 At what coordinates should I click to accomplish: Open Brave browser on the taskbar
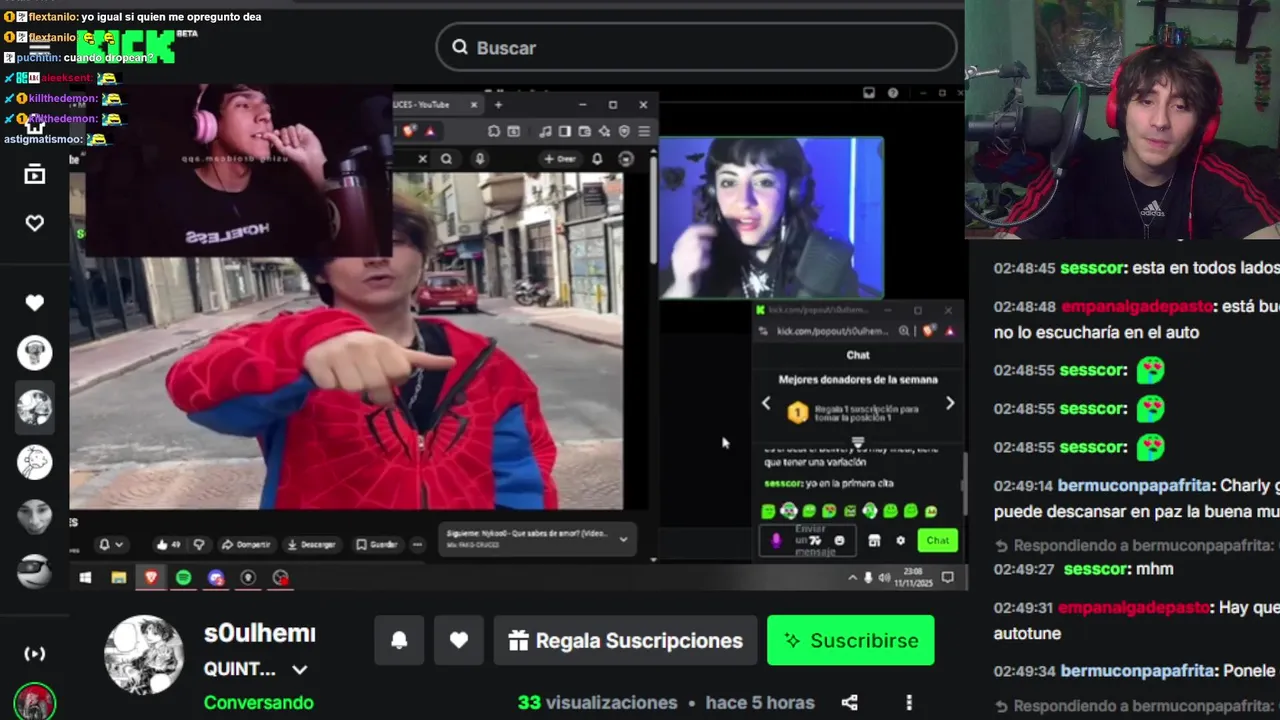coord(151,577)
